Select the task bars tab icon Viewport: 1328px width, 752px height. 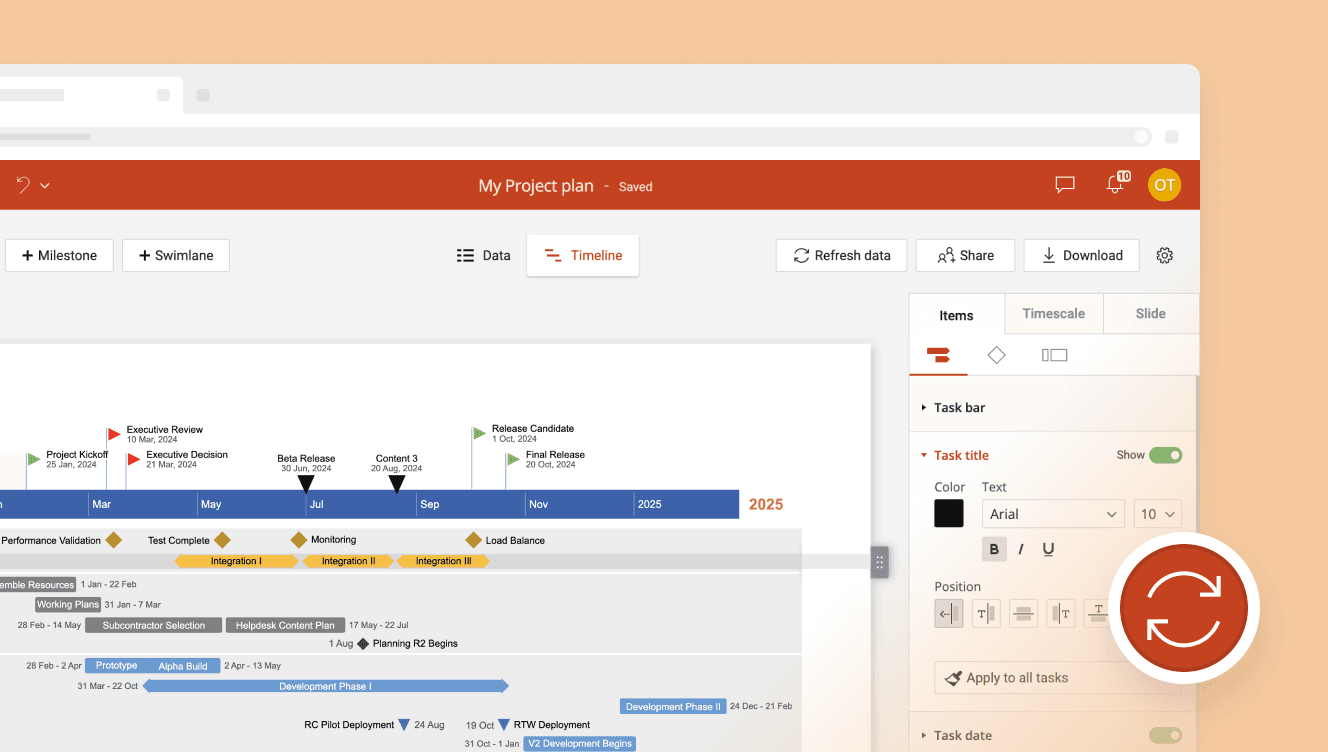pyautogui.click(x=938, y=355)
